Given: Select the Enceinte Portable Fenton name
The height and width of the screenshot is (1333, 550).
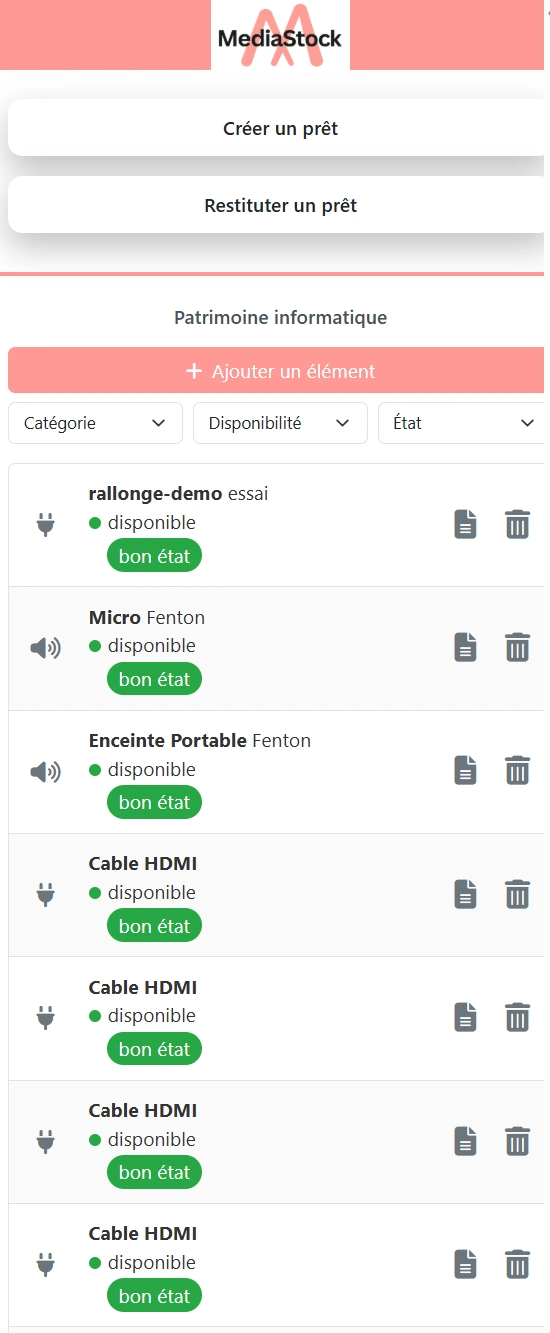Looking at the screenshot, I should tap(200, 740).
